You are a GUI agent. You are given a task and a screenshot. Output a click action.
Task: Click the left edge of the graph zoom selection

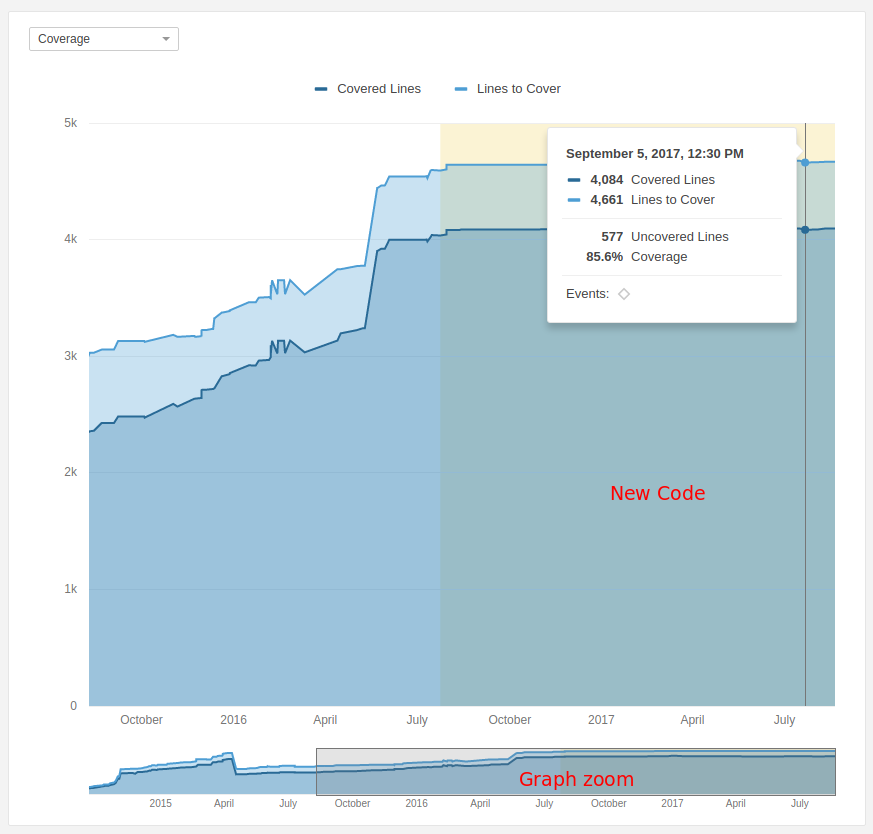pos(317,772)
